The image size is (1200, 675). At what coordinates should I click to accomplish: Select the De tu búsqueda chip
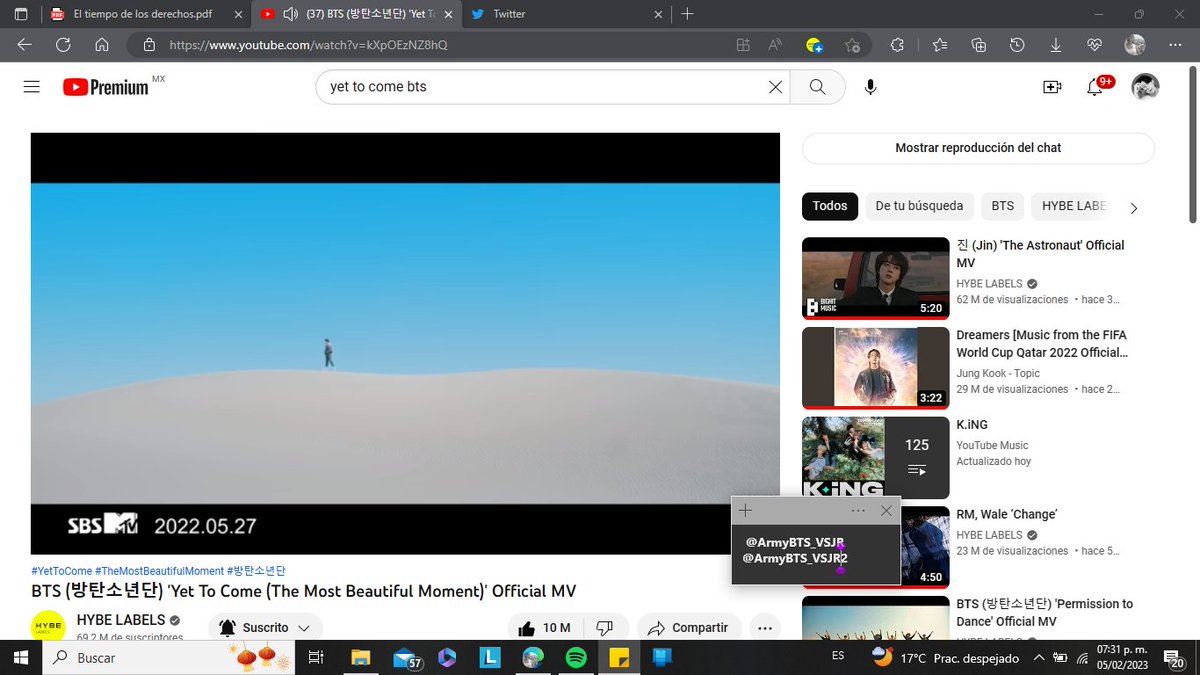coord(919,206)
